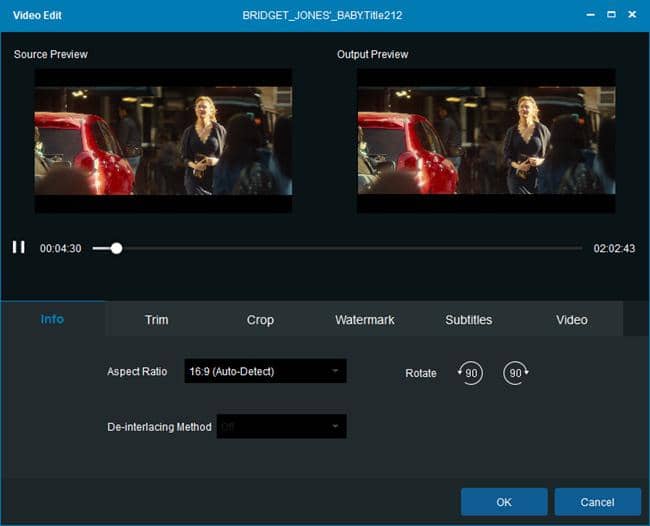
Task: Switch to the Video tab
Action: point(572,320)
